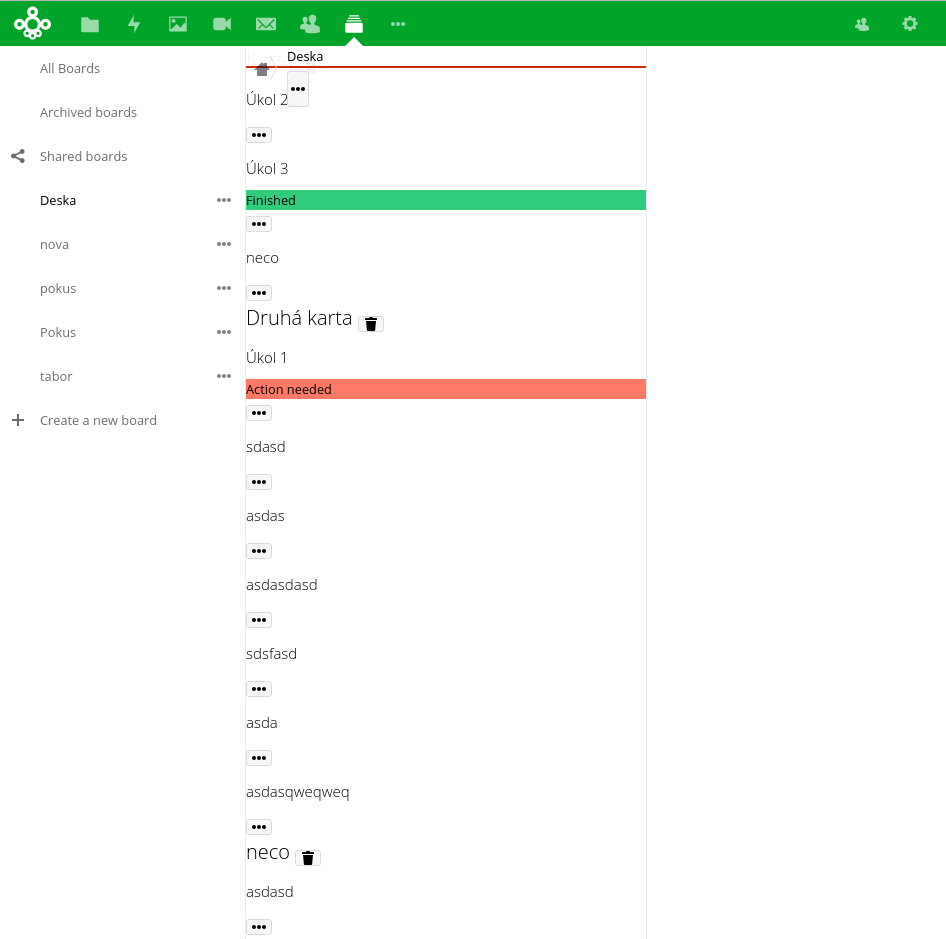
Task: Delete the Druhá karta stack with trash icon
Action: point(371,324)
